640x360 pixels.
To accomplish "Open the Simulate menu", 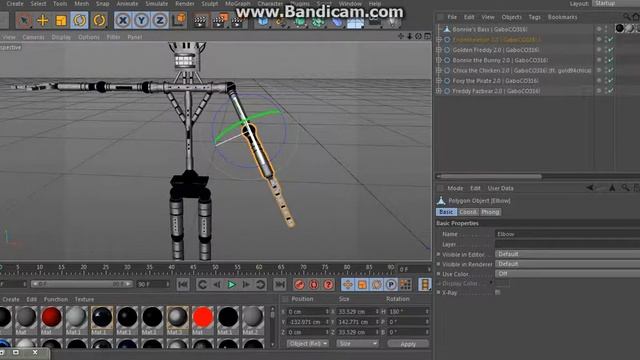I will tap(157, 3).
